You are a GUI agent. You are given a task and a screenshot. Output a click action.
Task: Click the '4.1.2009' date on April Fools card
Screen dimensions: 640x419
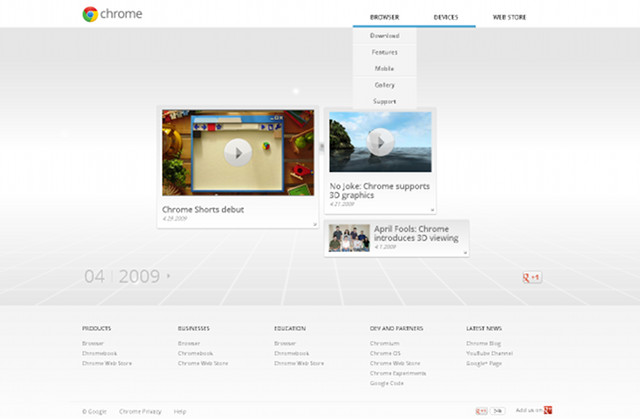pyautogui.click(x=385, y=247)
